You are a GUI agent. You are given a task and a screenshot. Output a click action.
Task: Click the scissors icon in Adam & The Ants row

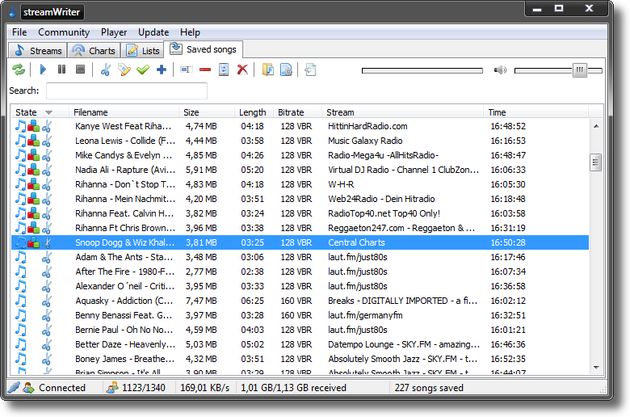click(47, 257)
